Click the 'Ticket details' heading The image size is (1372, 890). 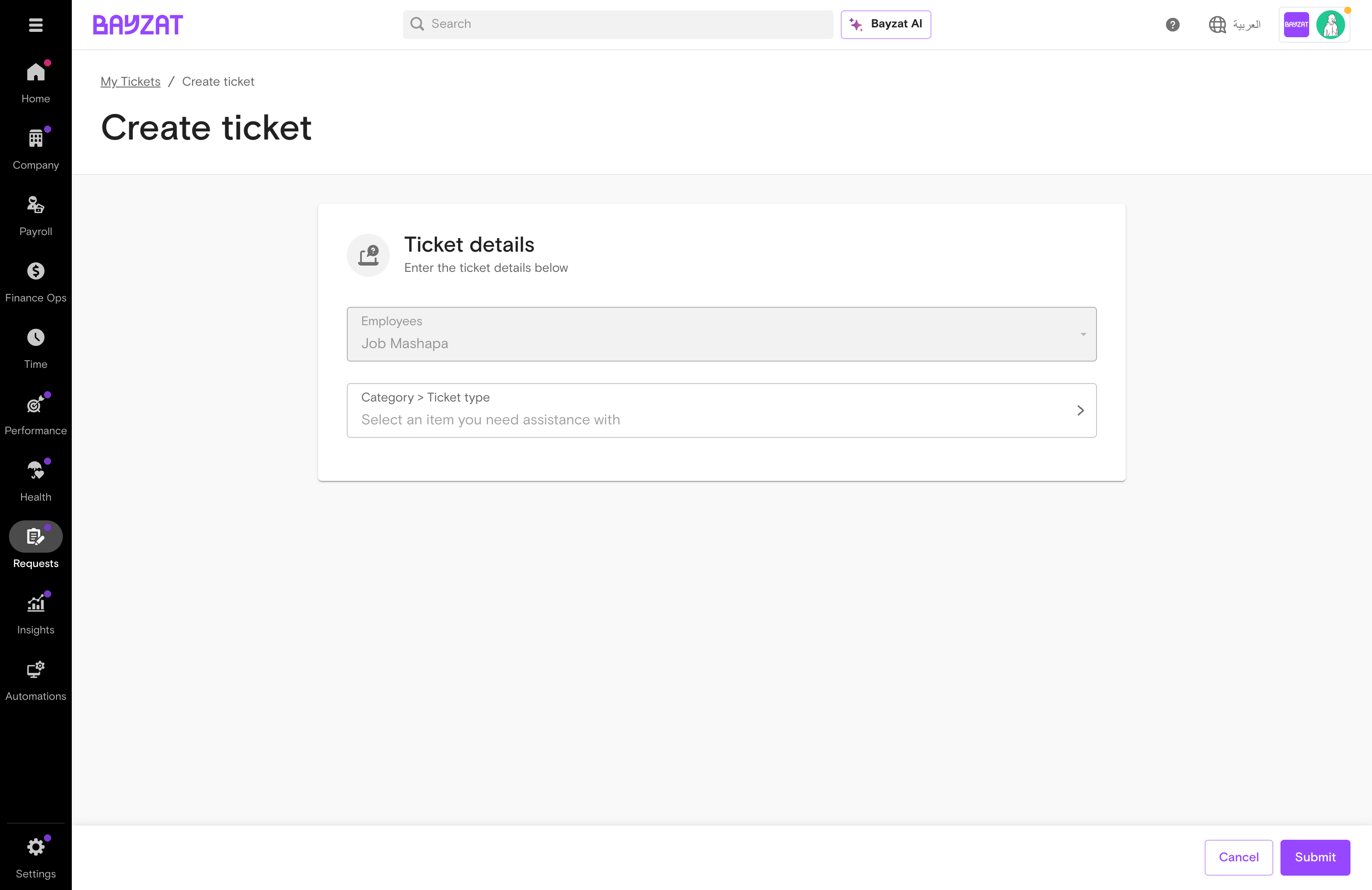coord(469,244)
